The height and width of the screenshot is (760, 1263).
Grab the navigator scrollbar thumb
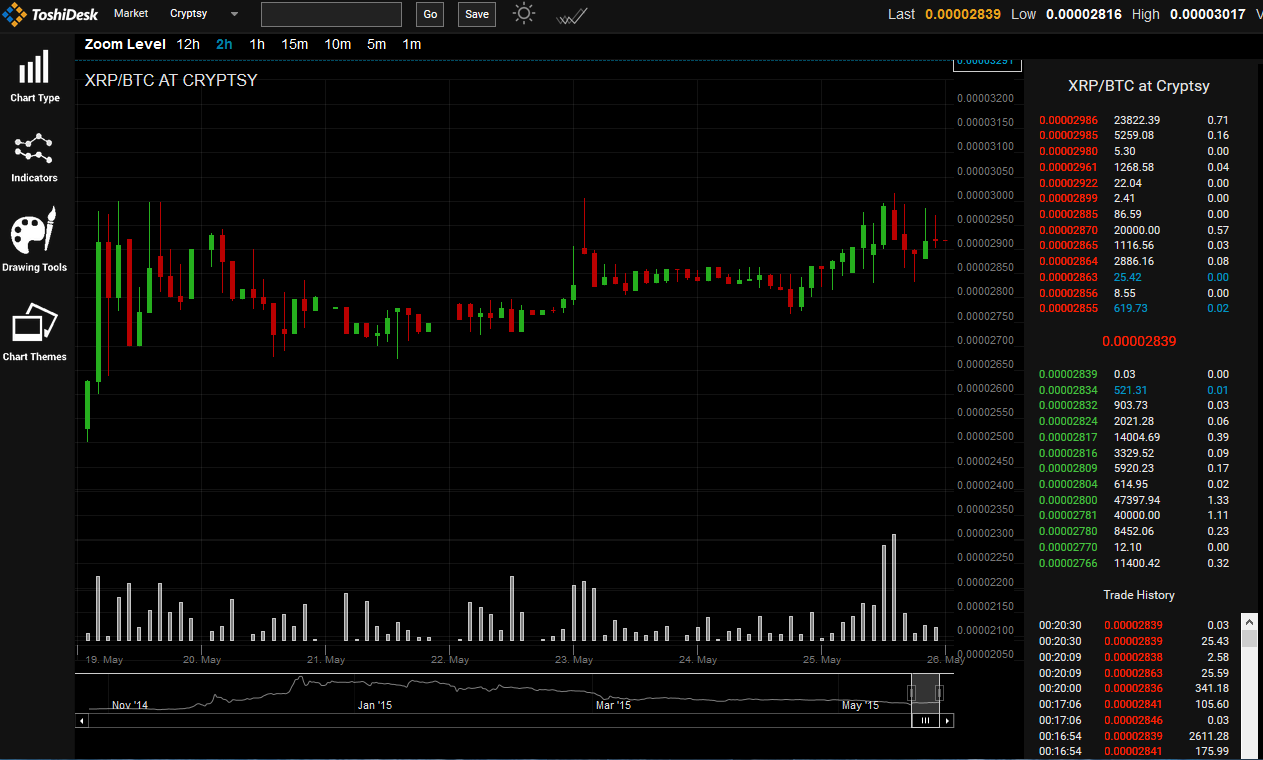point(926,720)
